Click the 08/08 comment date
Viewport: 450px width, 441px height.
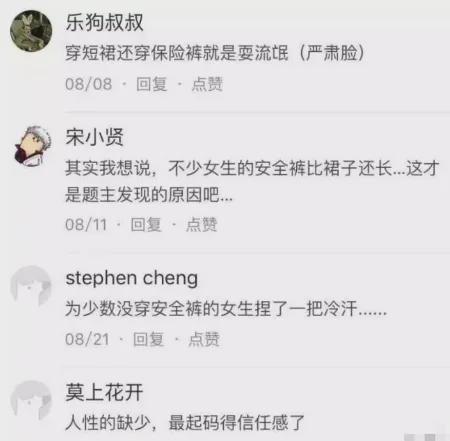click(x=89, y=84)
